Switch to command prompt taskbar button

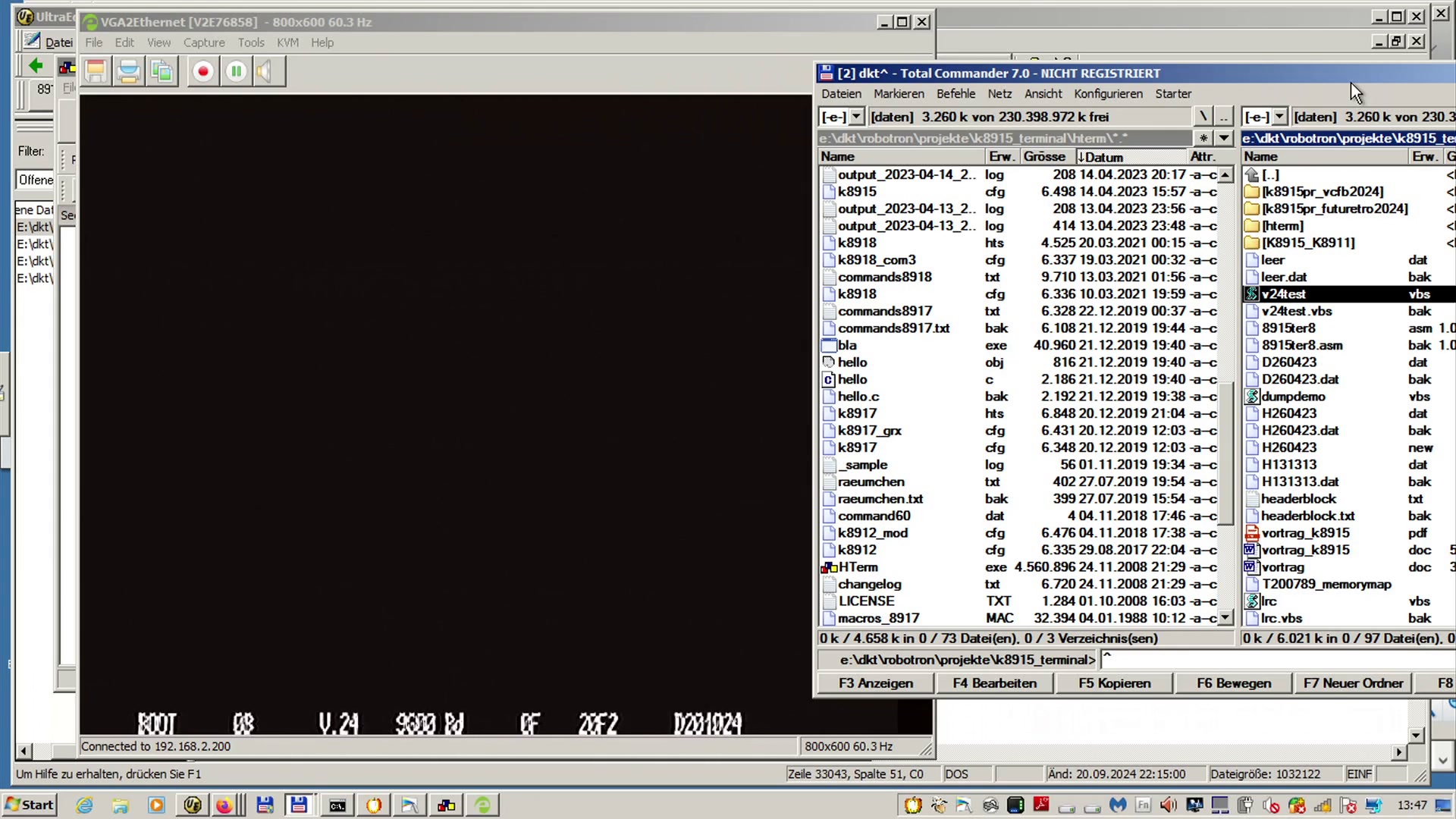pyautogui.click(x=337, y=805)
